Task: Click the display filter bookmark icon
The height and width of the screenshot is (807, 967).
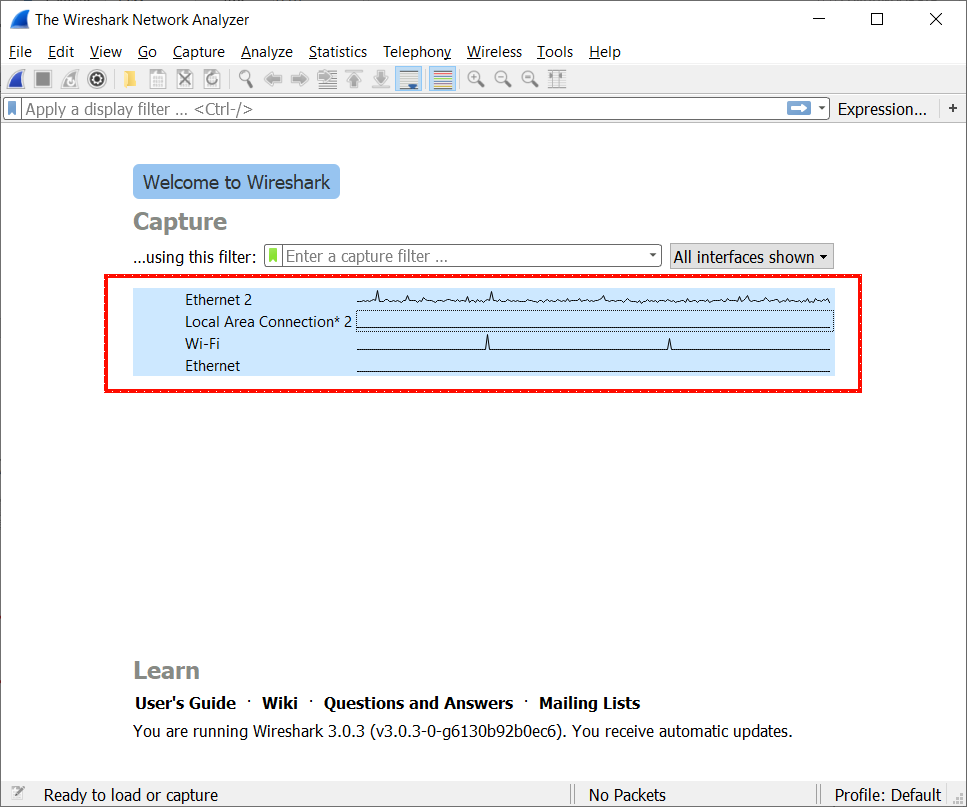Action: (12, 109)
